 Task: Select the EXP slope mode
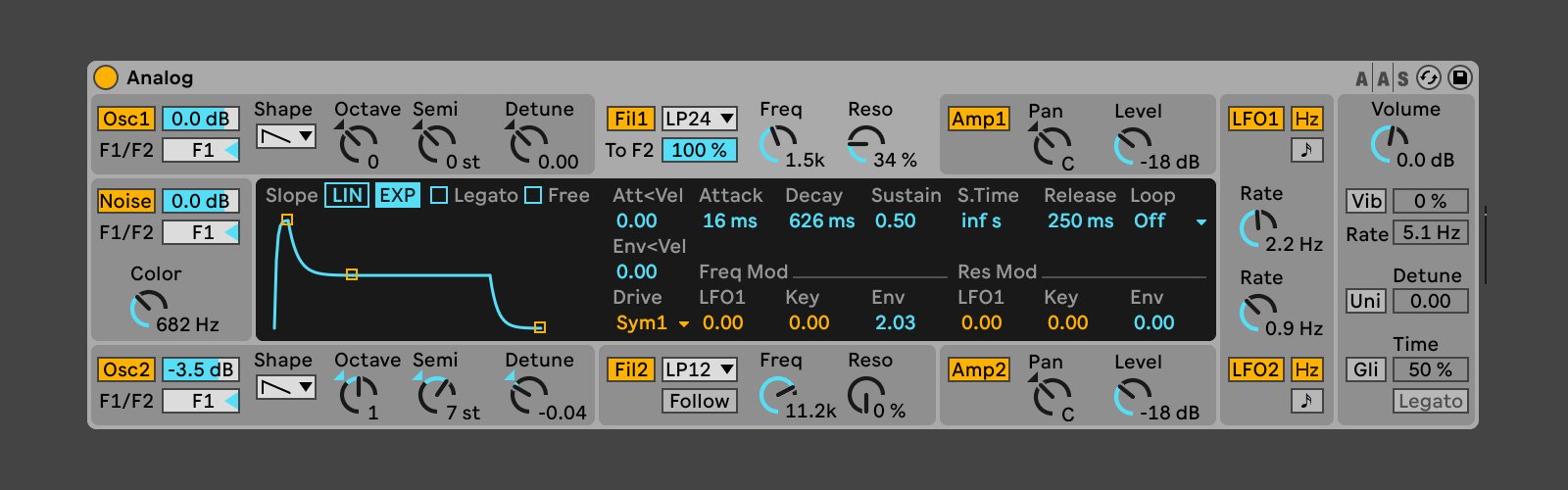click(397, 195)
